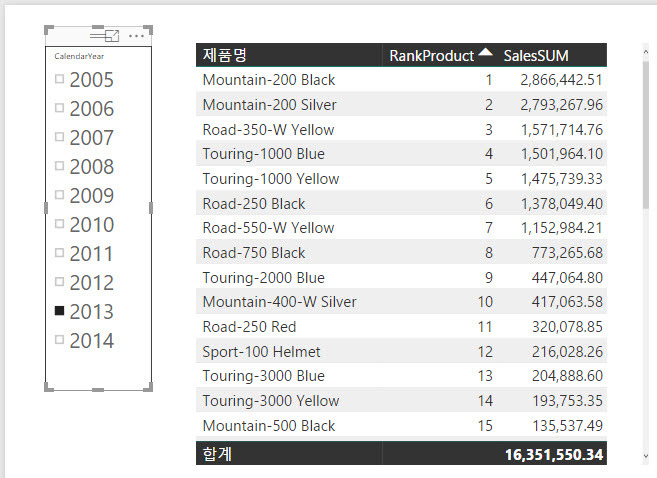Click the table scrollbar down arrow
The height and width of the screenshot is (478, 657).
[645, 456]
